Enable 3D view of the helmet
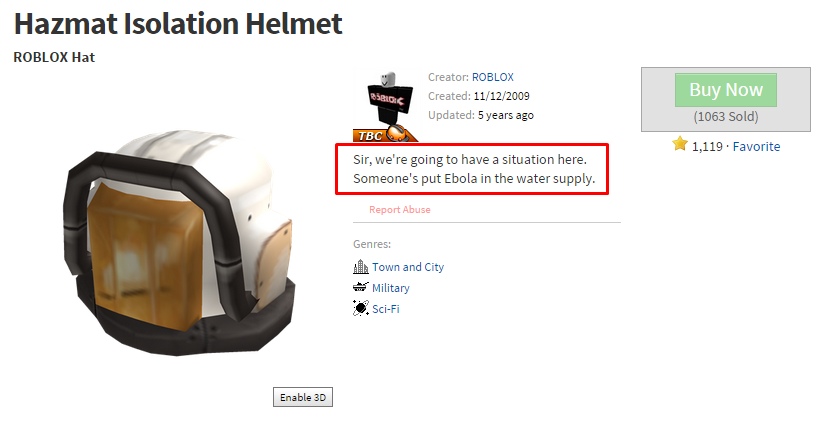 (x=303, y=397)
